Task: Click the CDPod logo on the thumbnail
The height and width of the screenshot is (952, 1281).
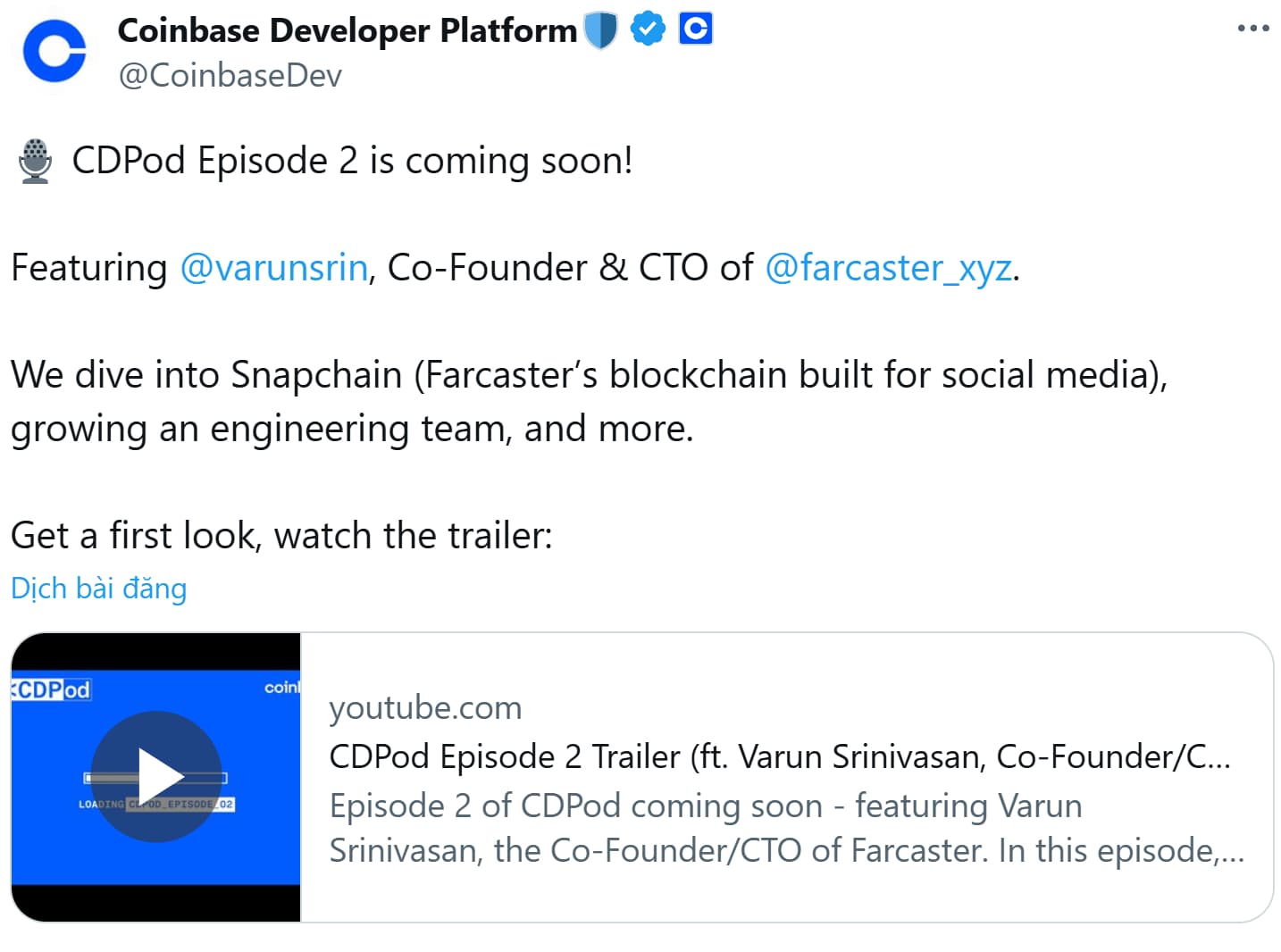Action: pos(52,689)
